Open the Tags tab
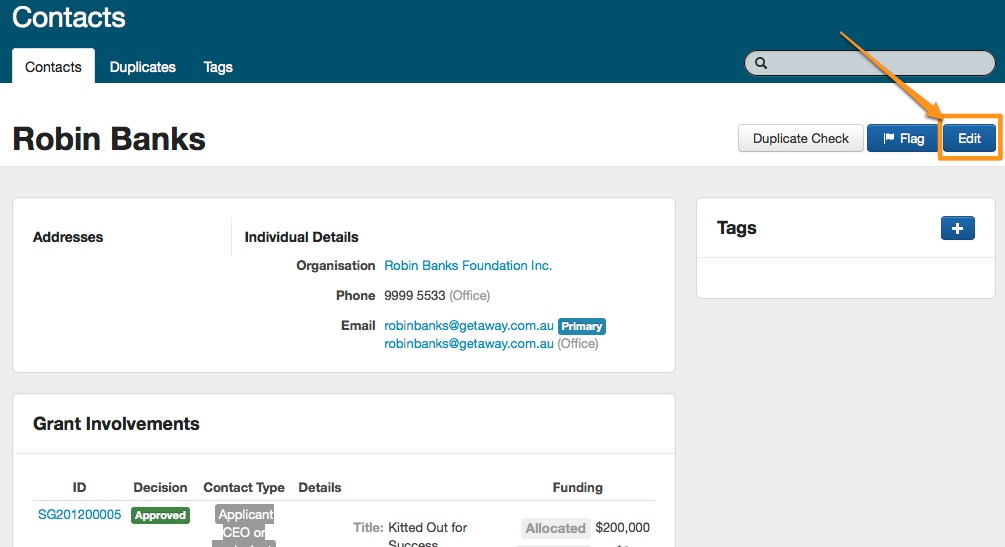This screenshot has width=1005, height=547. (218, 67)
